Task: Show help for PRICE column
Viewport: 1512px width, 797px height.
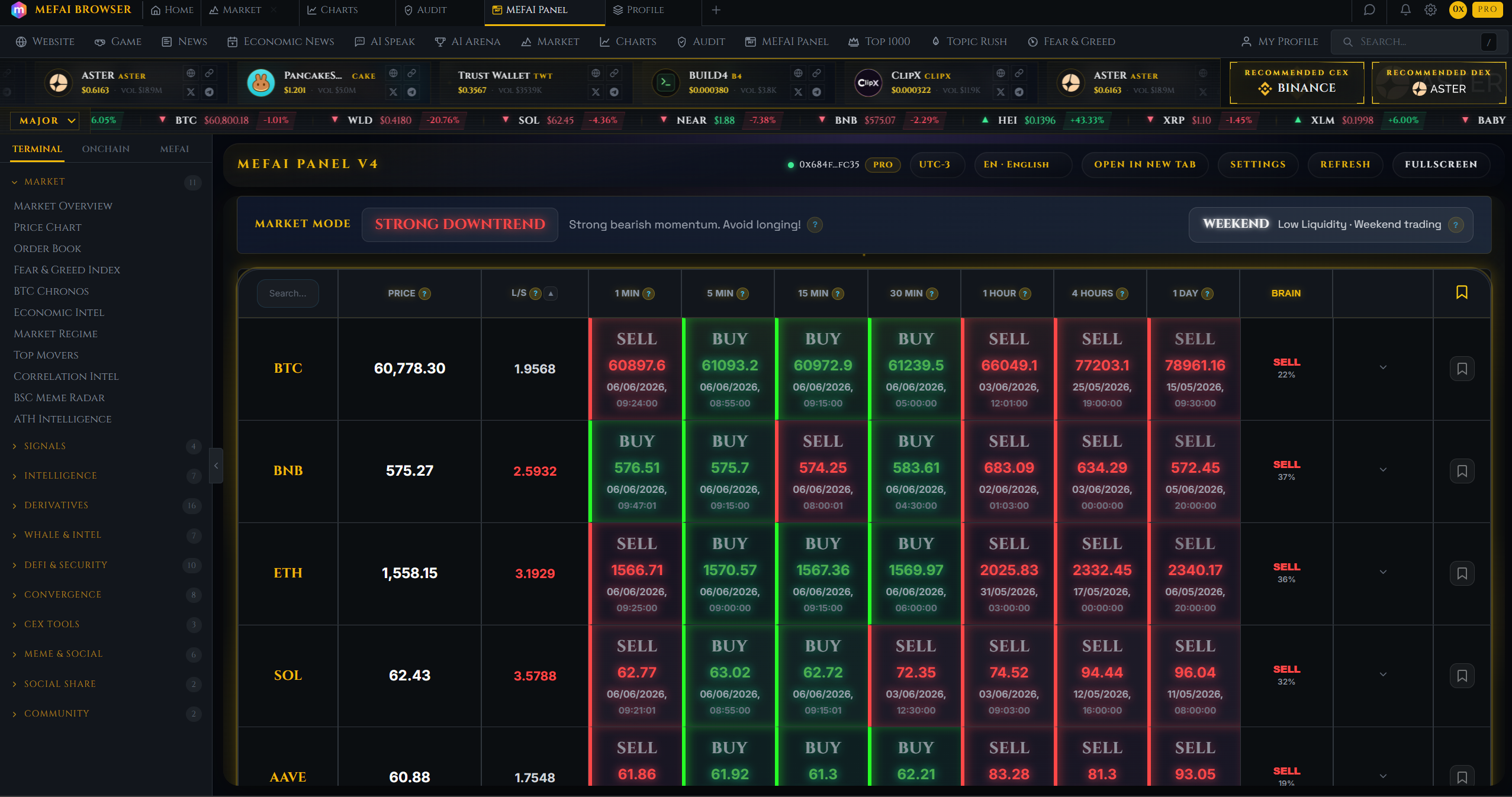Action: (x=424, y=293)
